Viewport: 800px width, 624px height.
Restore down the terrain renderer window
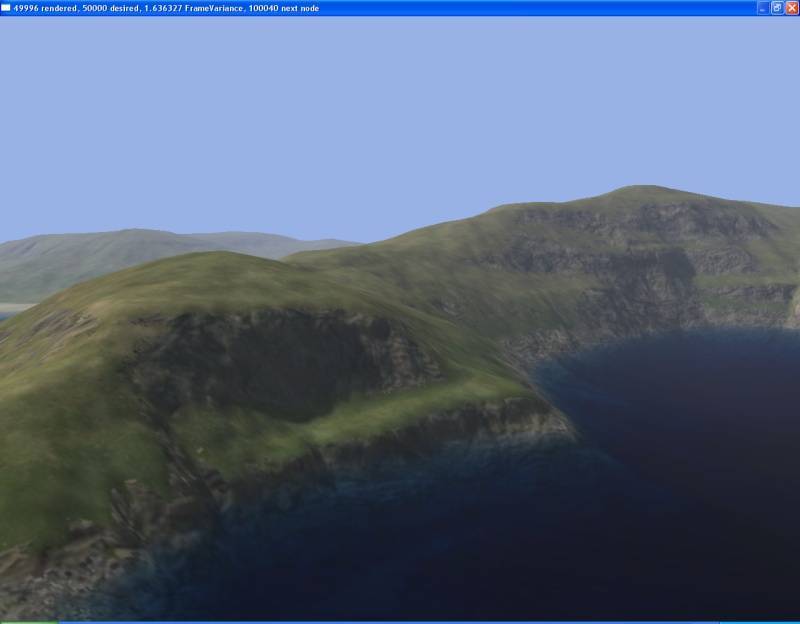pos(776,7)
